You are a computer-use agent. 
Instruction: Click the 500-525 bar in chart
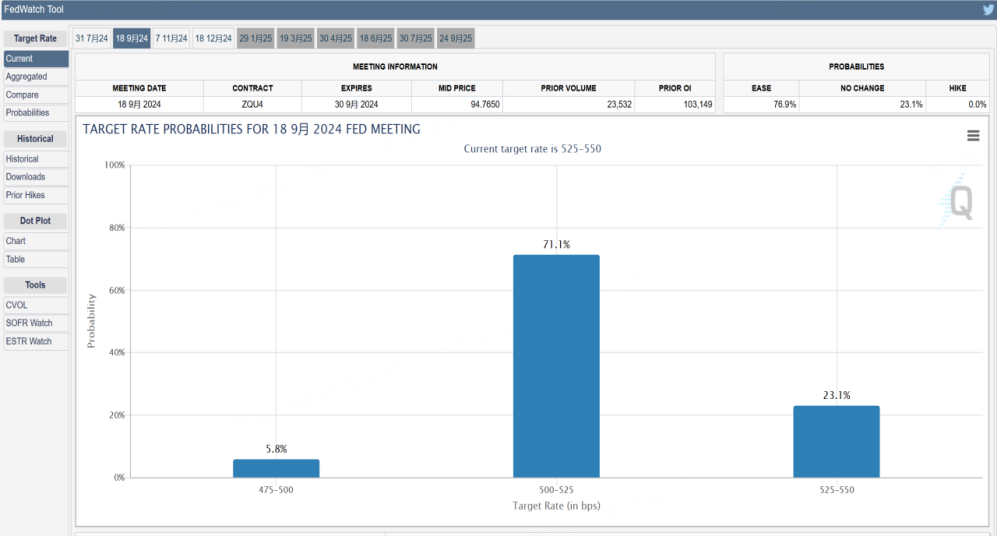[x=556, y=367]
